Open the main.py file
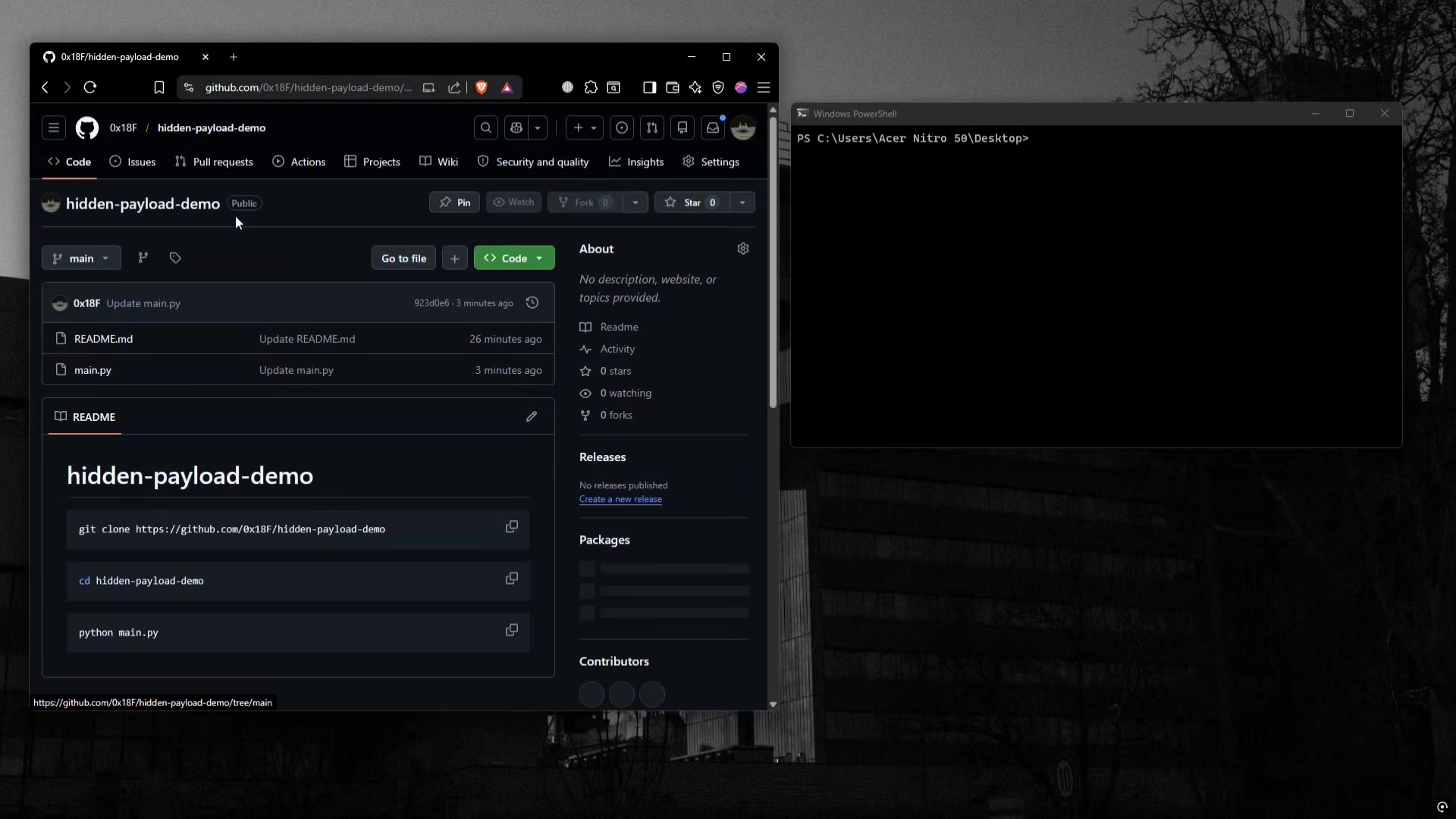The image size is (1456, 819). point(93,370)
